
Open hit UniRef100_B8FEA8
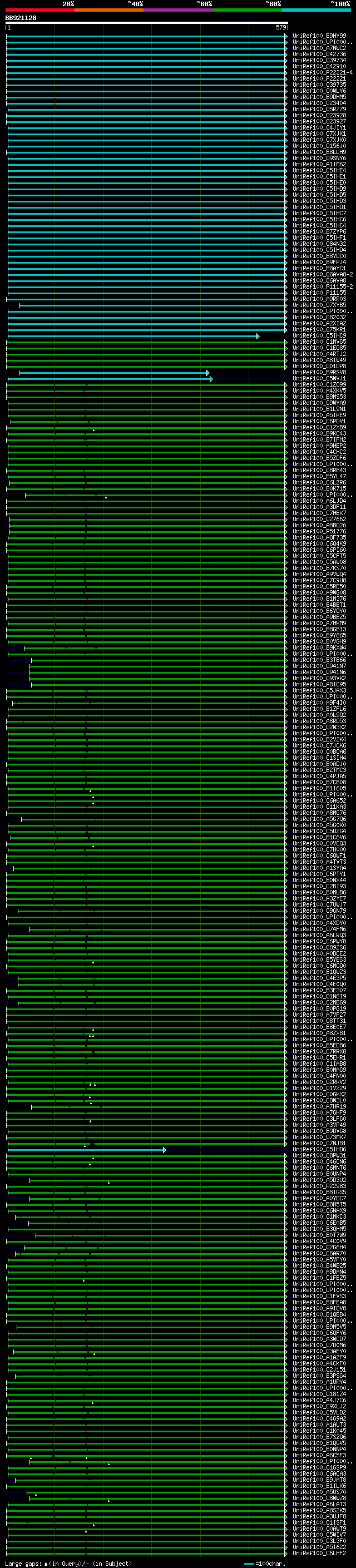click(319, 1303)
